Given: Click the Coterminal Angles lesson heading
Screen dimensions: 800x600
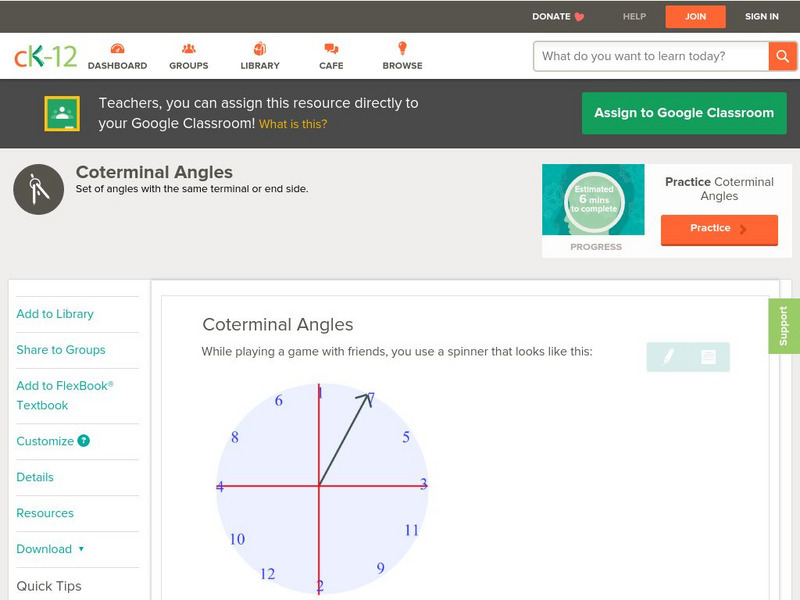Looking at the screenshot, I should tap(278, 324).
